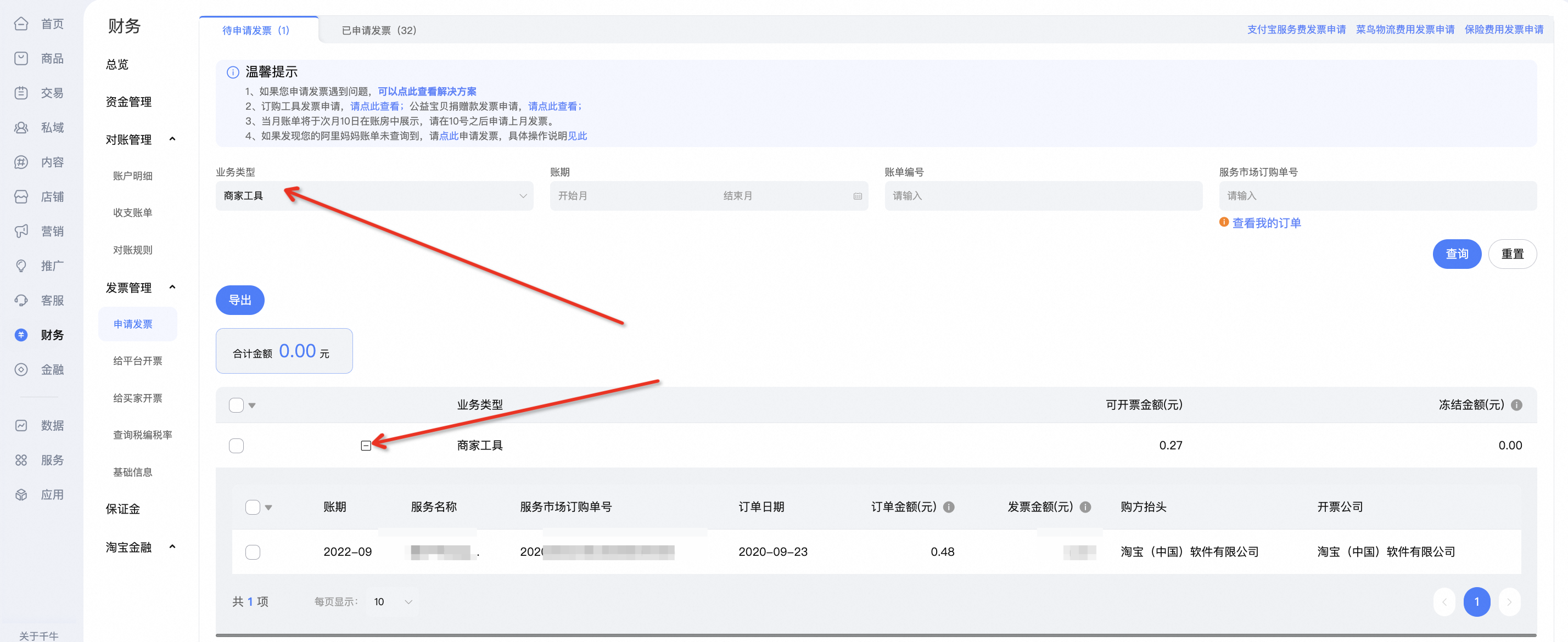The width and height of the screenshot is (1568, 642).
Task: Select 查询税编税率 menu item
Action: [142, 435]
